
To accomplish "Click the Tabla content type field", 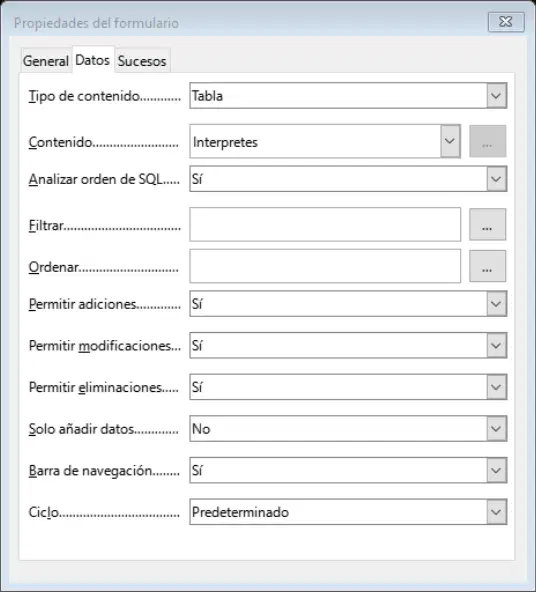I will point(338,96).
